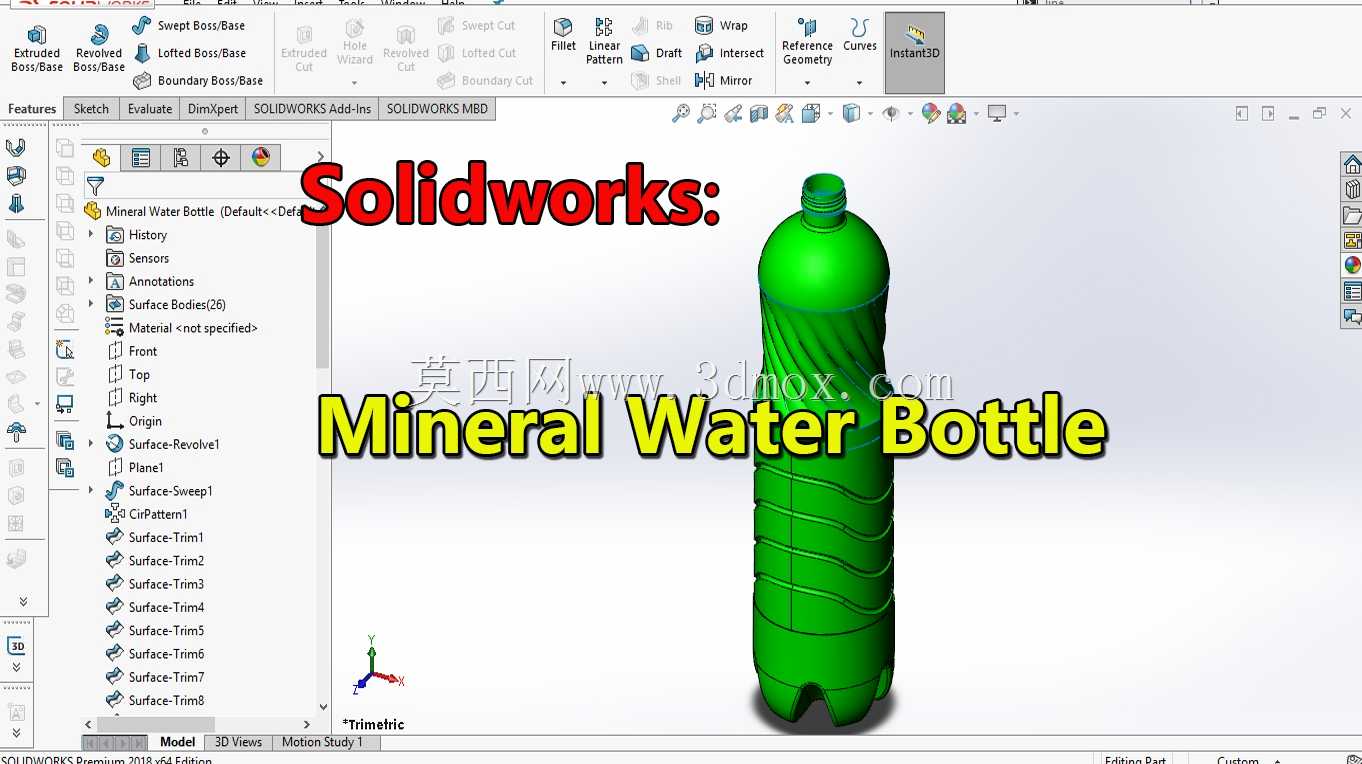
Task: Open the Reference Geometry tool
Action: (808, 41)
